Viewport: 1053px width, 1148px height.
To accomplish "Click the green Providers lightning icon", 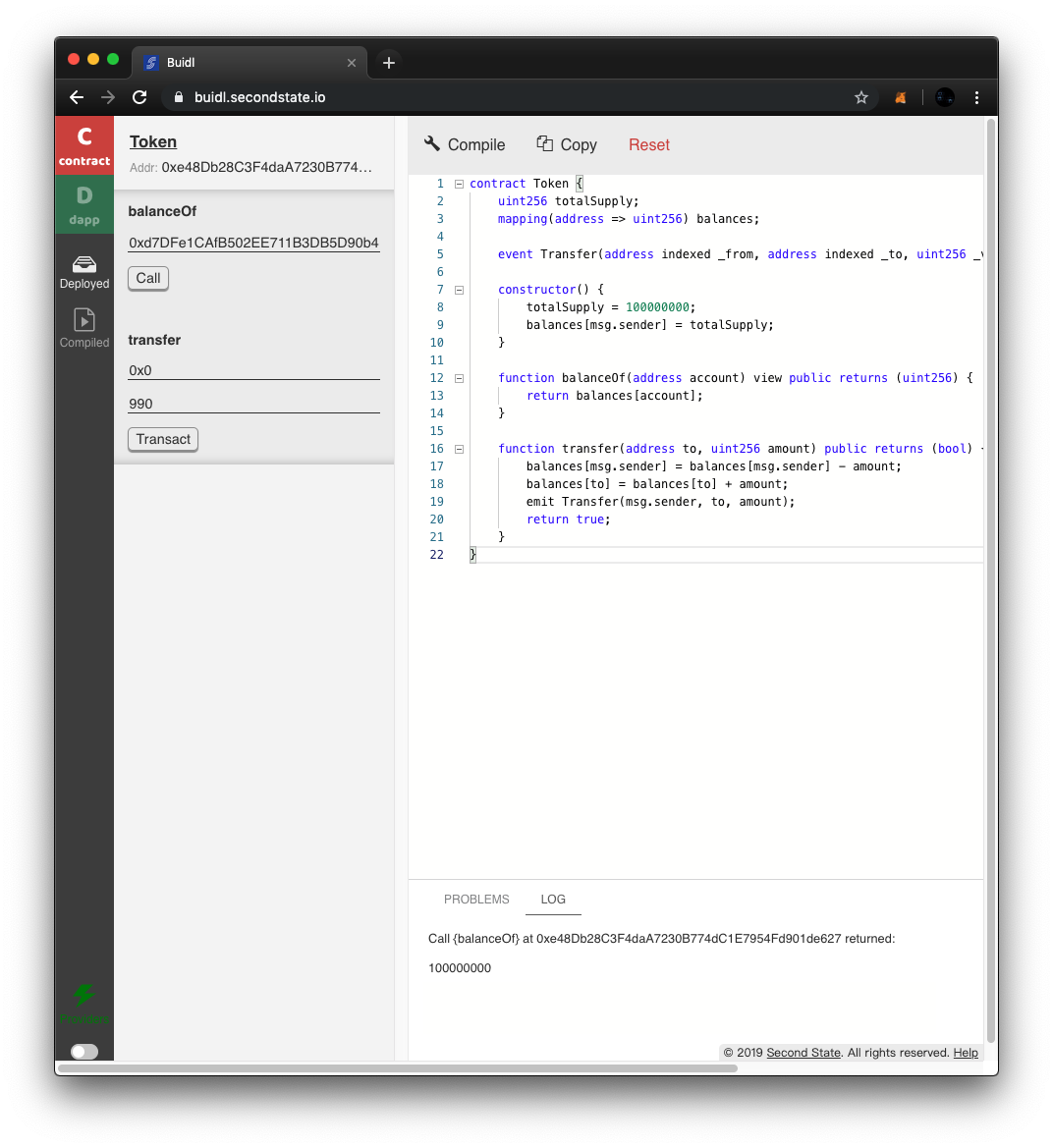I will 84,997.
